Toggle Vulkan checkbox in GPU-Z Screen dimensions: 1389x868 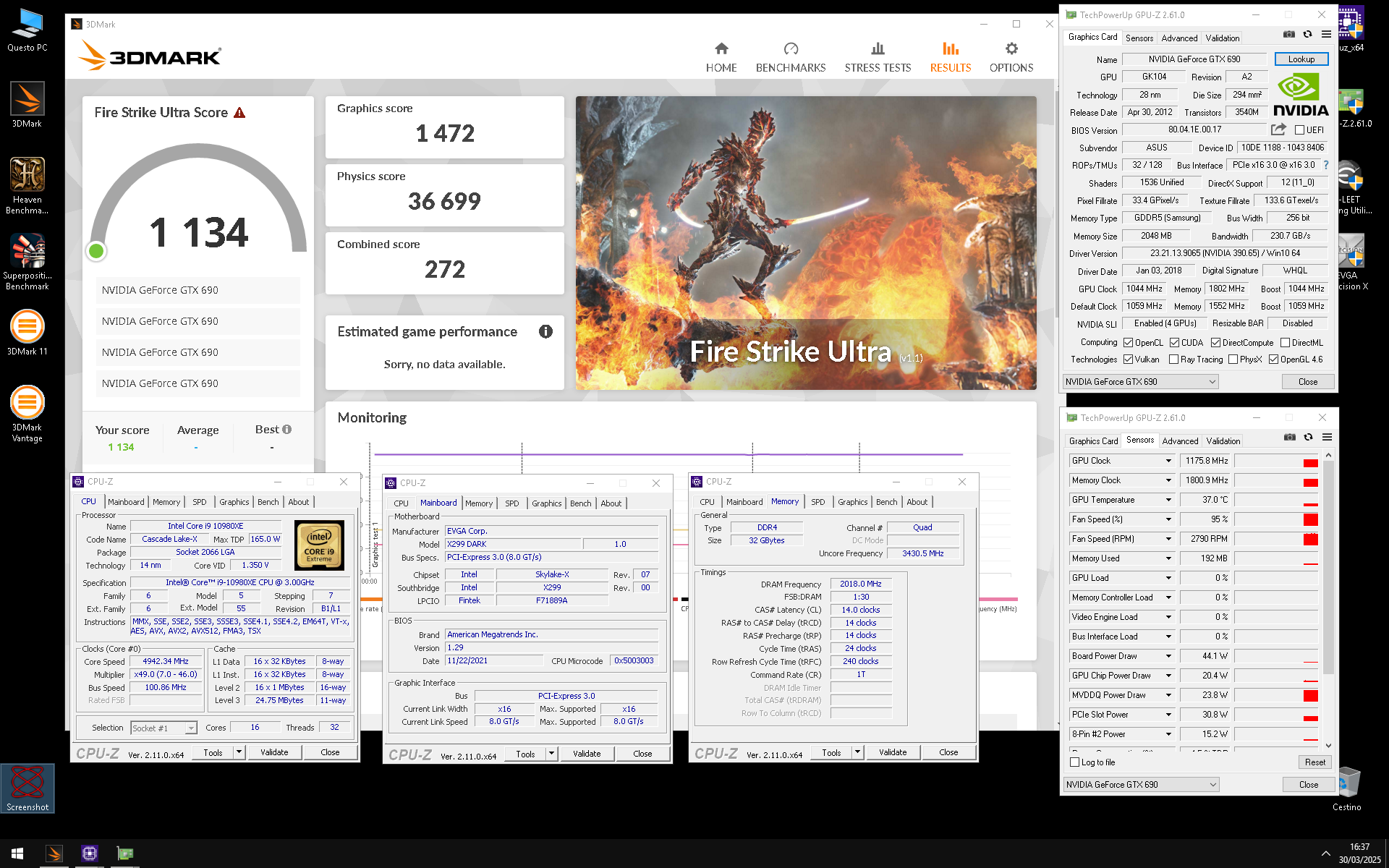(x=1128, y=359)
